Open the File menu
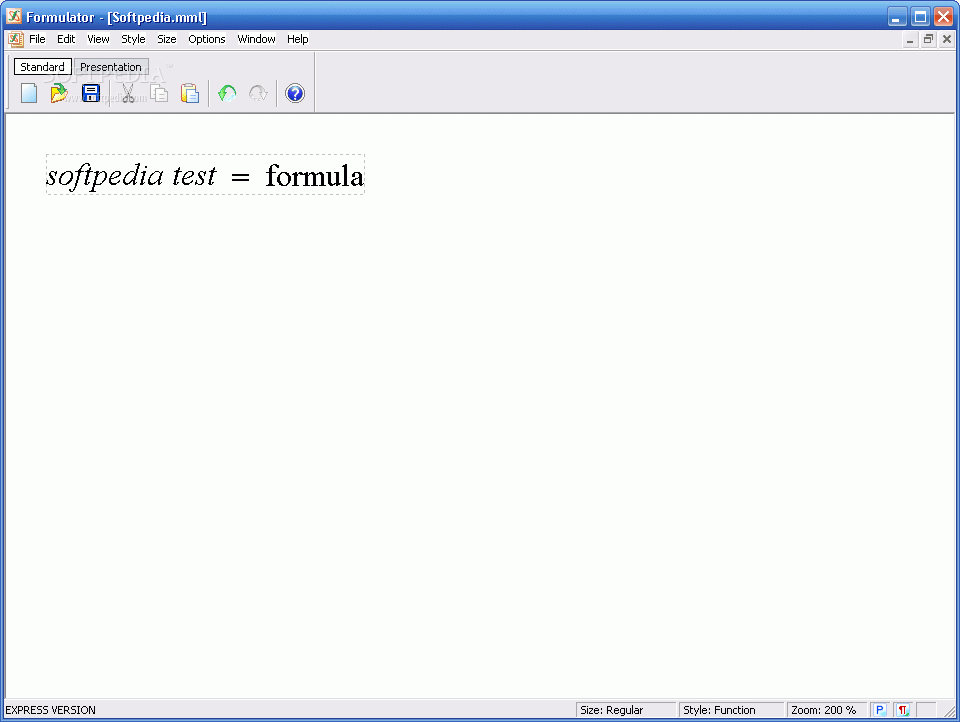The image size is (960, 722). pyautogui.click(x=37, y=39)
